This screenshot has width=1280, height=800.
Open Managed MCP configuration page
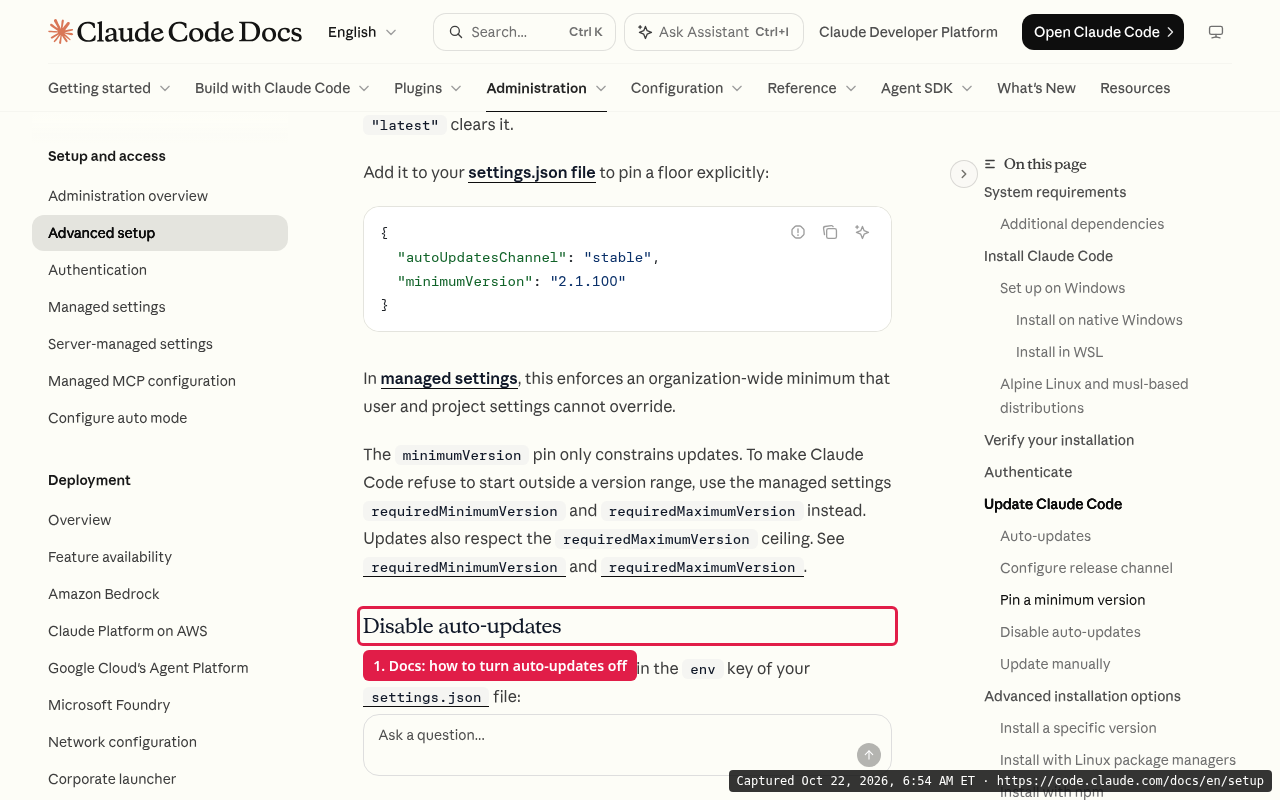coord(142,381)
